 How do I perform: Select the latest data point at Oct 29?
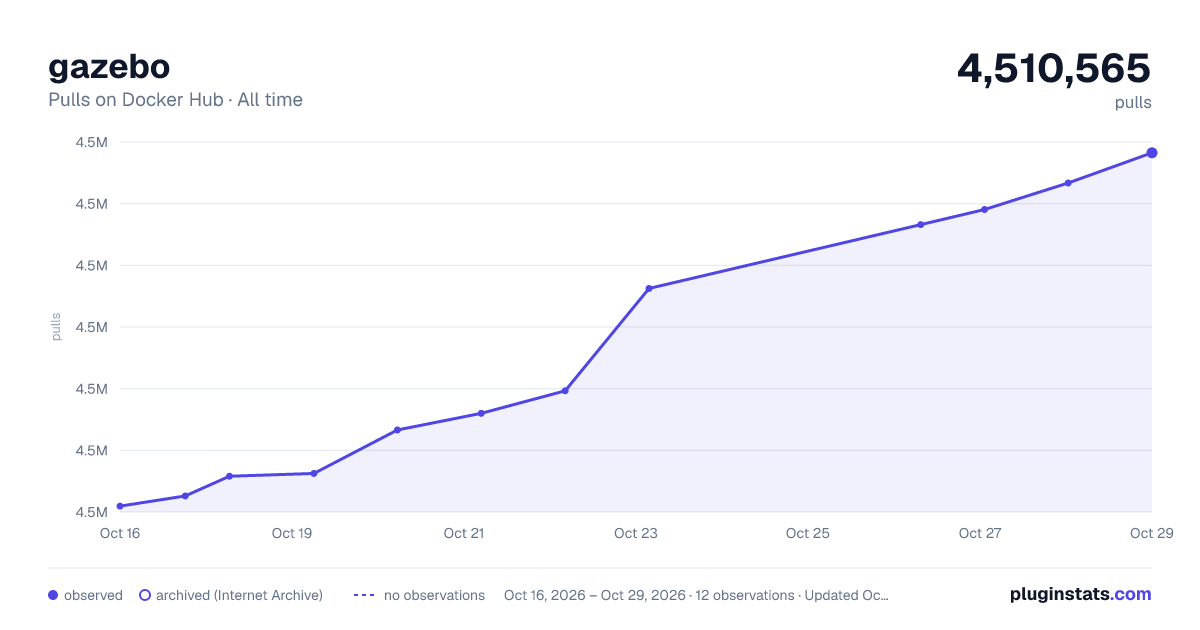coord(1151,153)
